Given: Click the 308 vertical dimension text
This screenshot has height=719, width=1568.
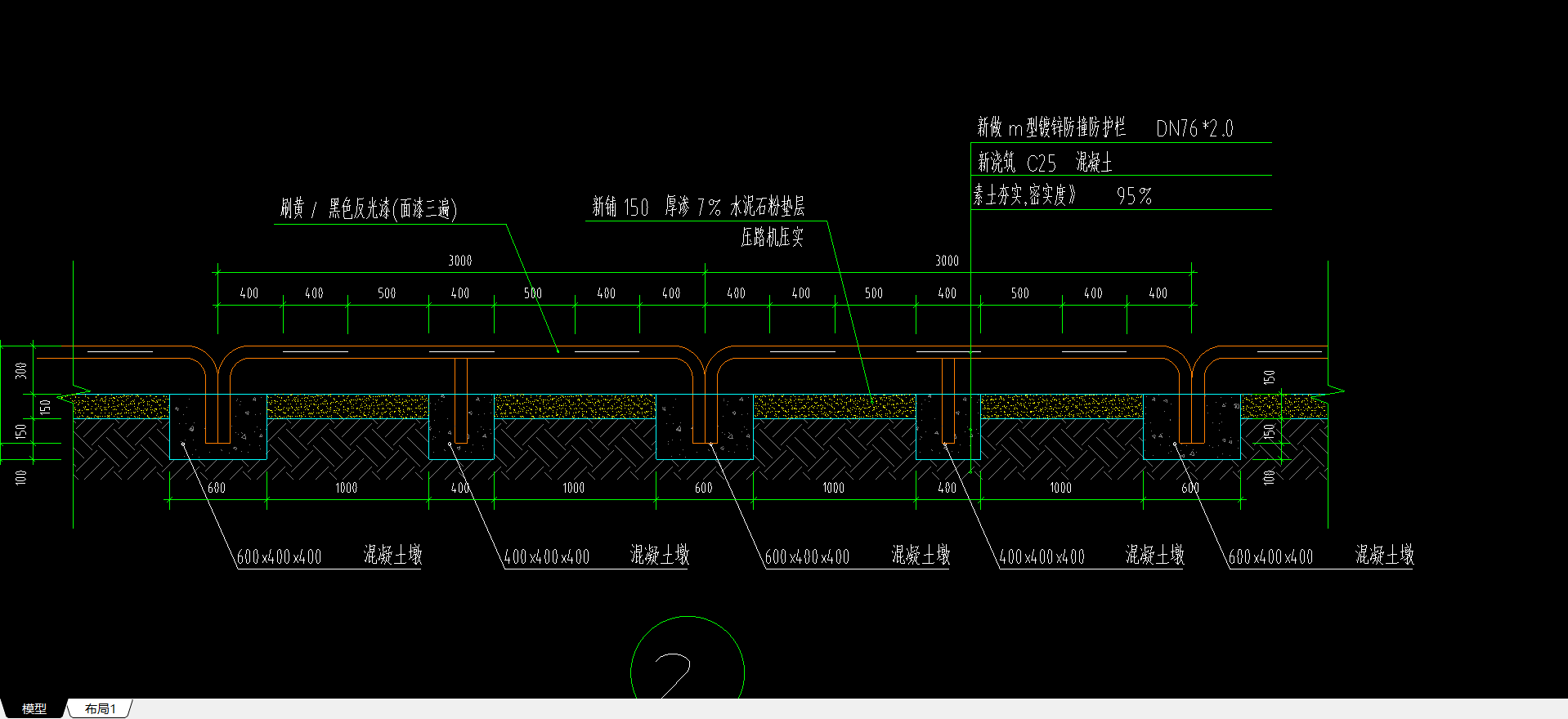Looking at the screenshot, I should (x=21, y=370).
